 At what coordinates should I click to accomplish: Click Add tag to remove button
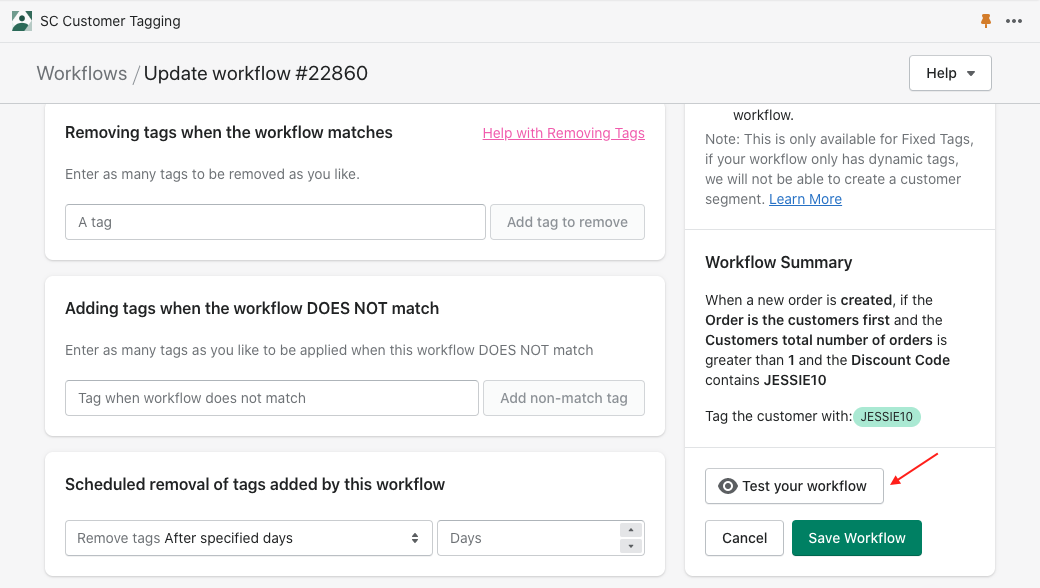click(567, 222)
